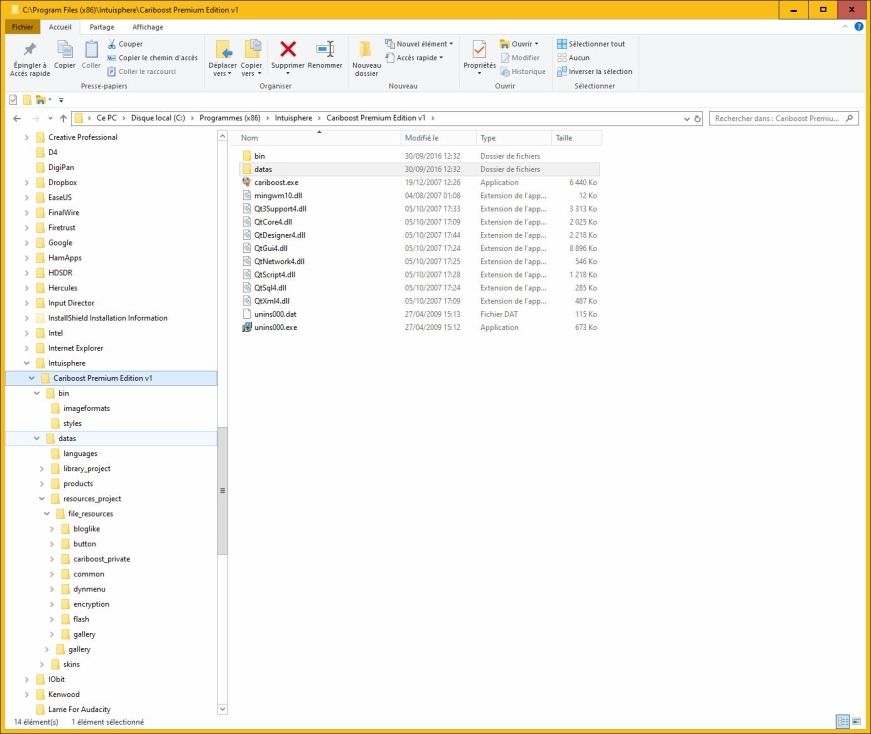Click Disque local (C:) breadcrumb
This screenshot has height=734, width=871.
(x=158, y=118)
